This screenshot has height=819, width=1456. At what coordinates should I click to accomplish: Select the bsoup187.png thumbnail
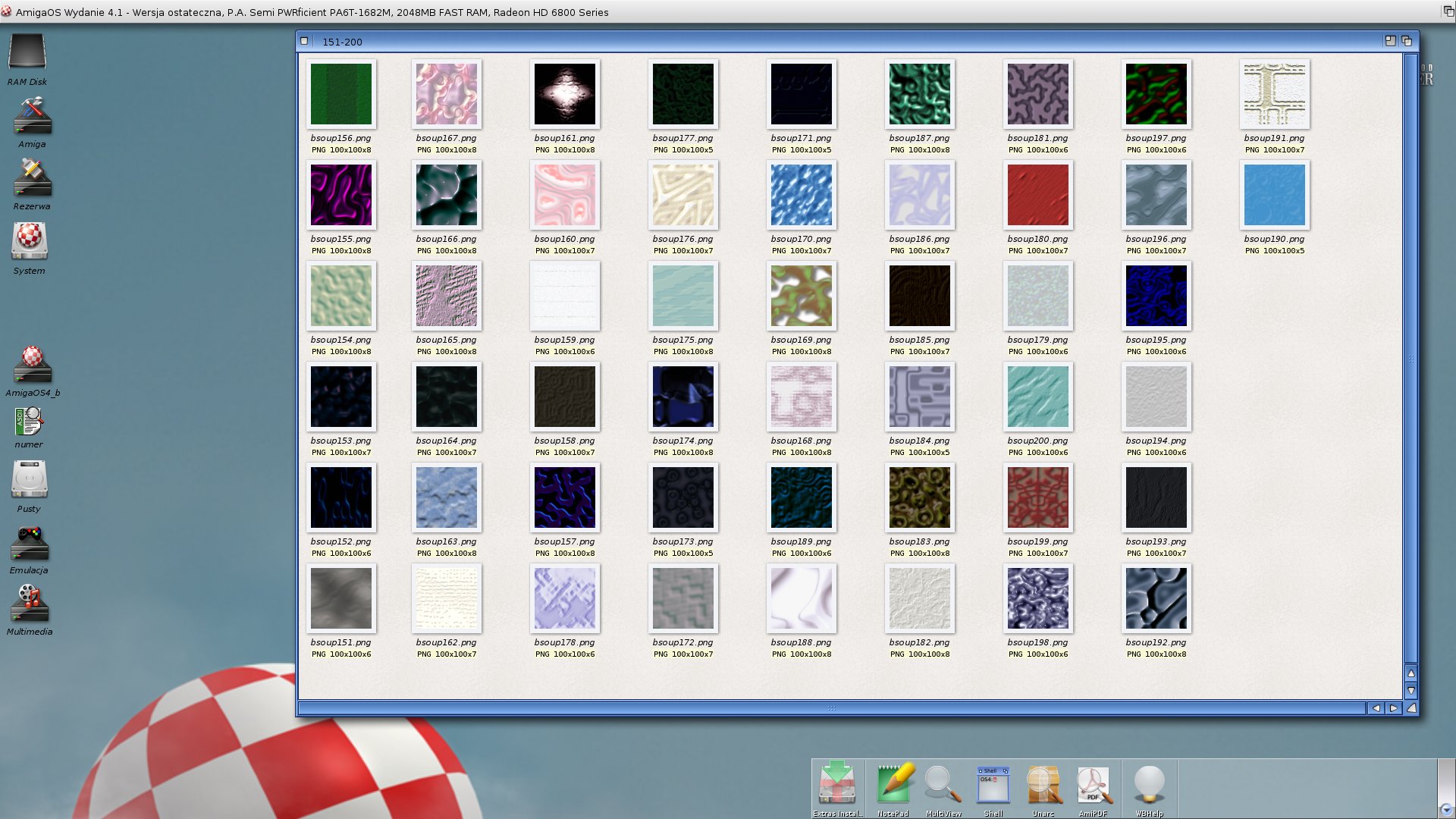(920, 94)
